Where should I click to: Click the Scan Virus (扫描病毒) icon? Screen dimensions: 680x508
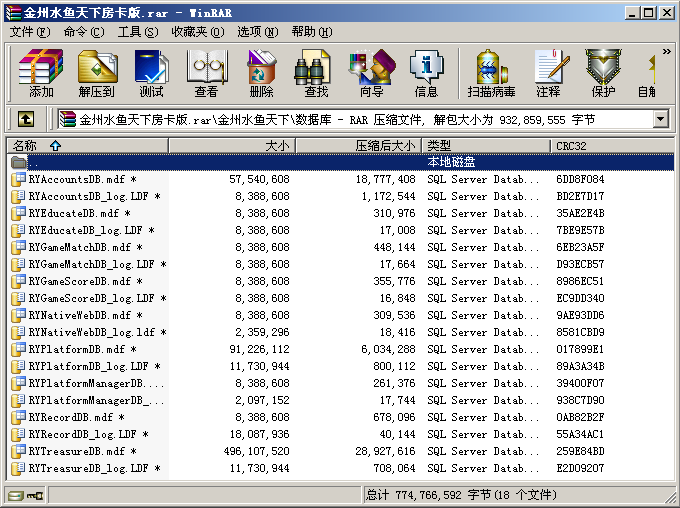491,73
